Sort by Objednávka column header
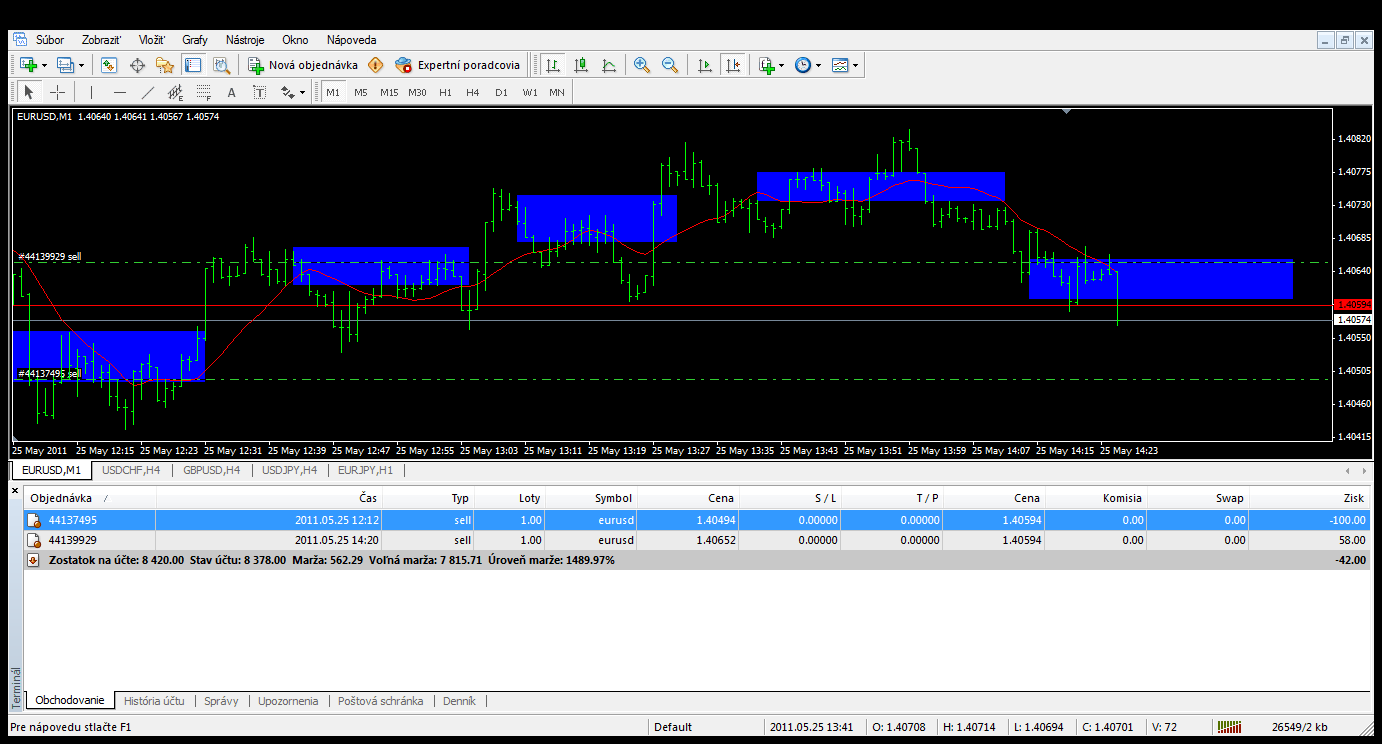Image resolution: width=1382 pixels, height=744 pixels. (90, 498)
